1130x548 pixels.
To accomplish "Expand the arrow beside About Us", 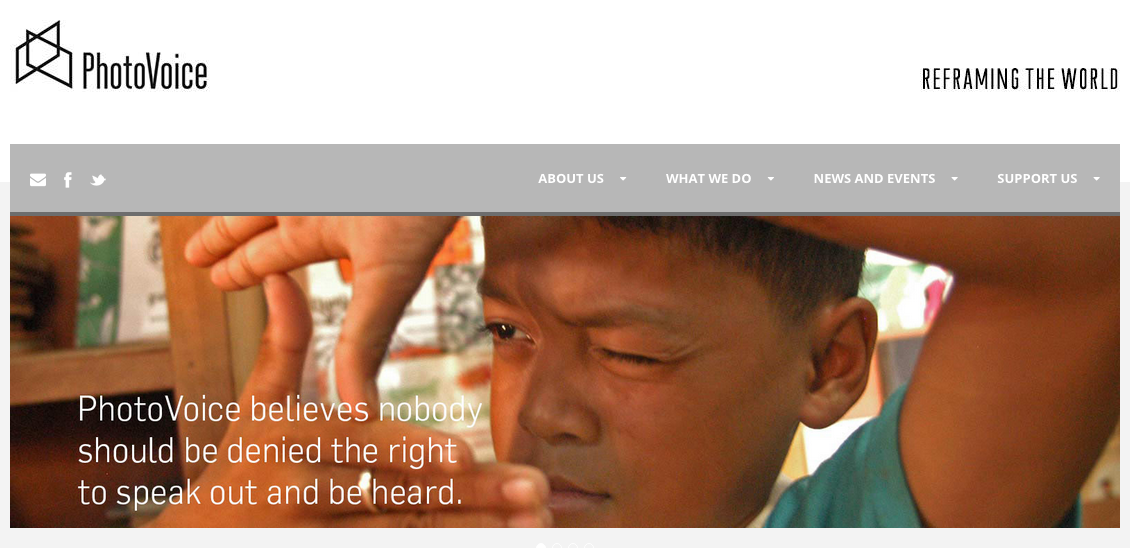I will click(623, 179).
